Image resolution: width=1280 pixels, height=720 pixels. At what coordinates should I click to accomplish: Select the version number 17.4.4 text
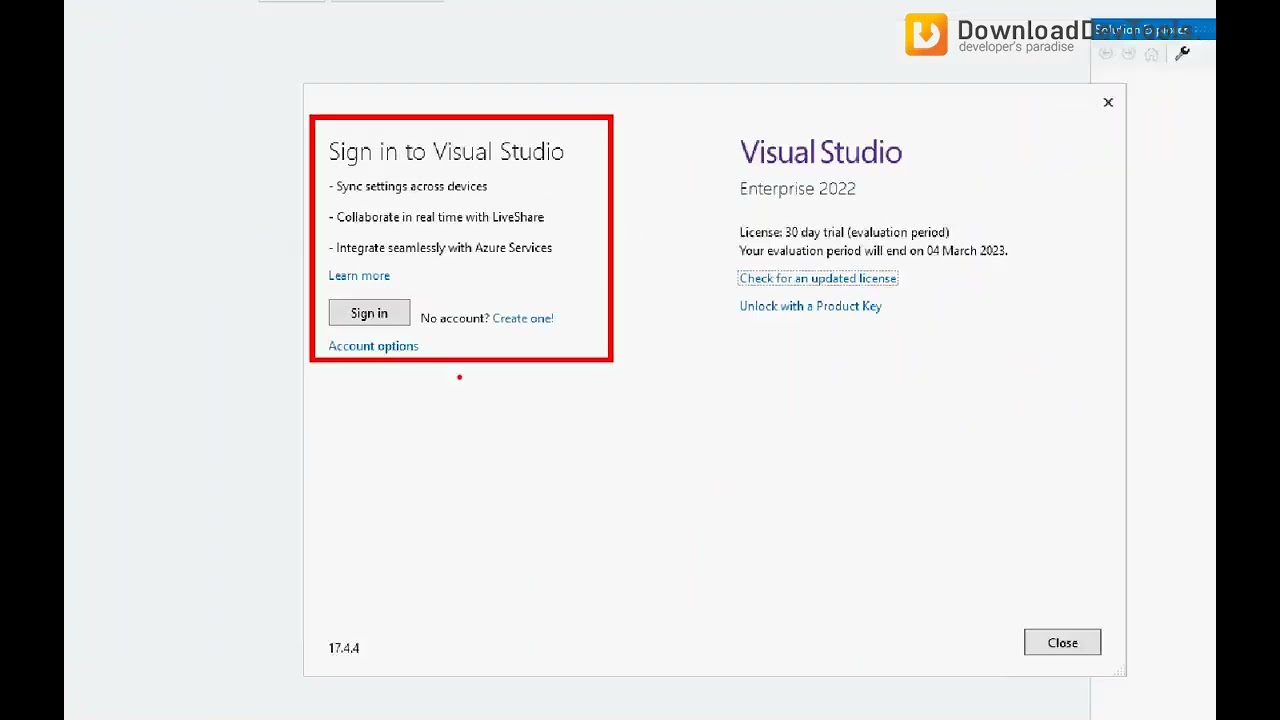point(344,648)
